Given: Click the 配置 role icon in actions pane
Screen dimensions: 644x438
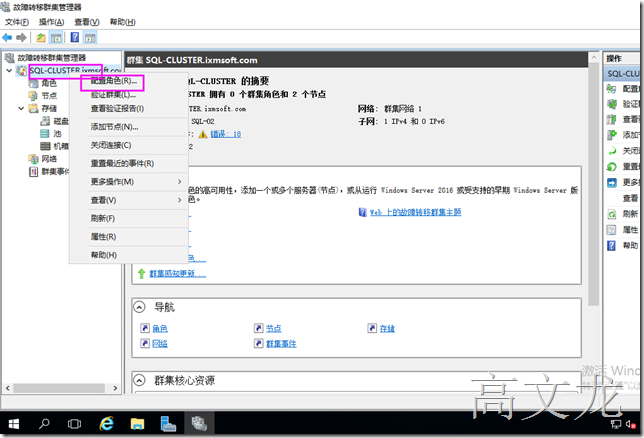Looking at the screenshot, I should click(612, 88).
